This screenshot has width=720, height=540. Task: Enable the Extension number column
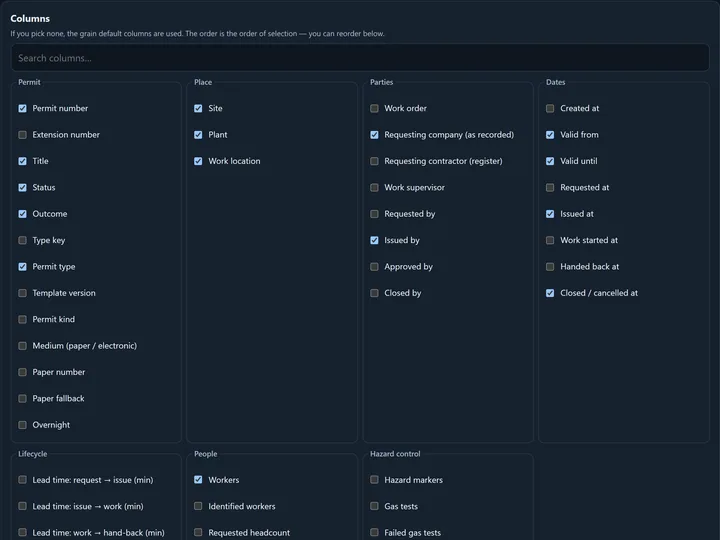click(x=22, y=135)
